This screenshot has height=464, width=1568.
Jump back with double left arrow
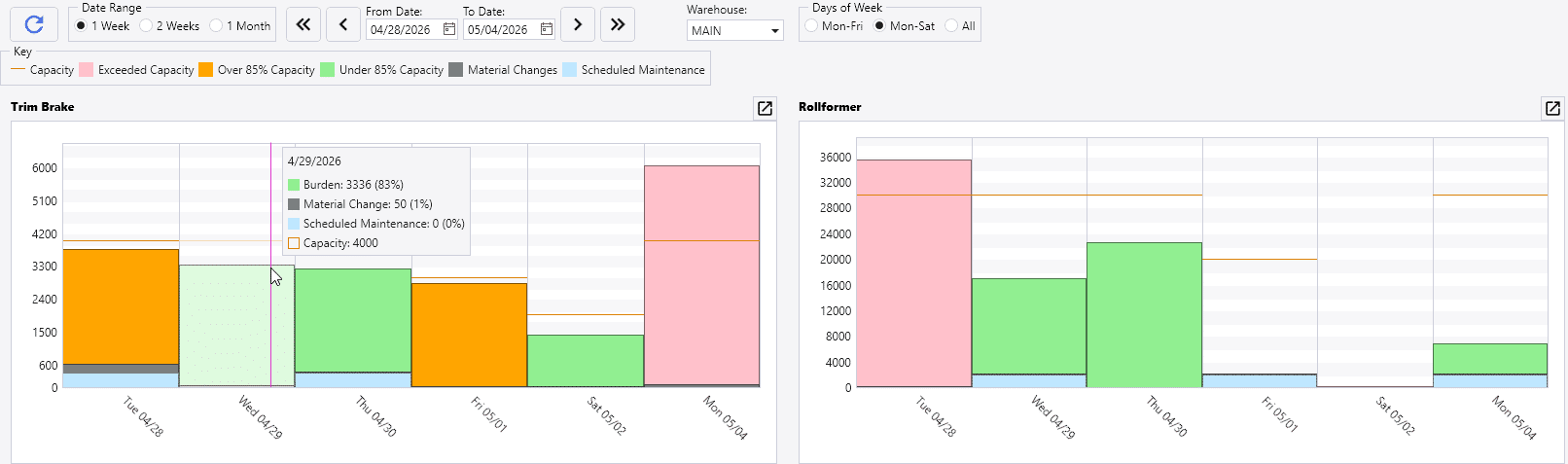pos(303,24)
